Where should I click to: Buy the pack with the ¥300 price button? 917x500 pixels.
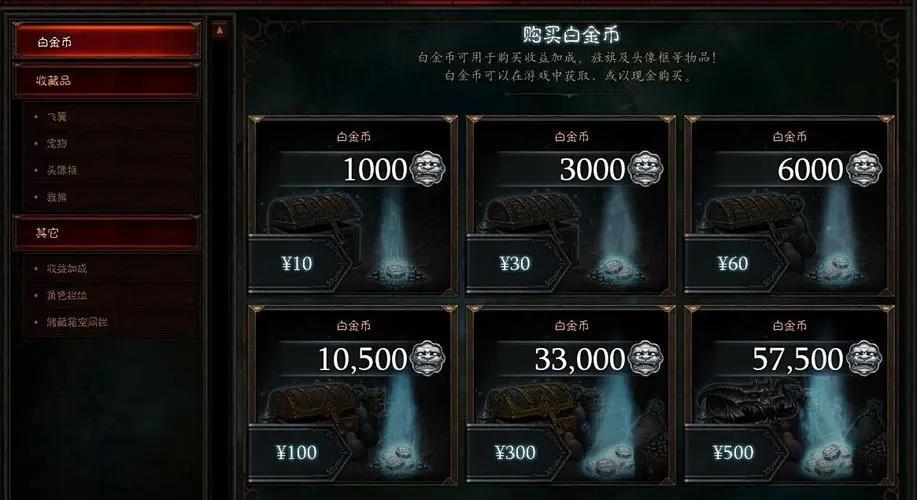[516, 453]
